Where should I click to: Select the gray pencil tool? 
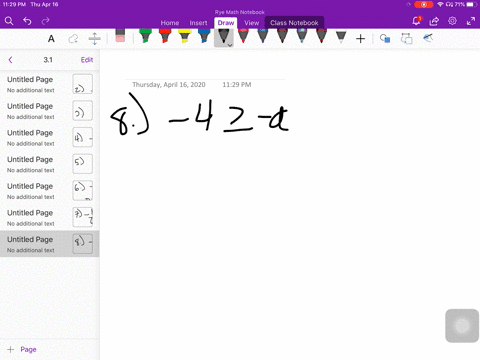(x=341, y=37)
